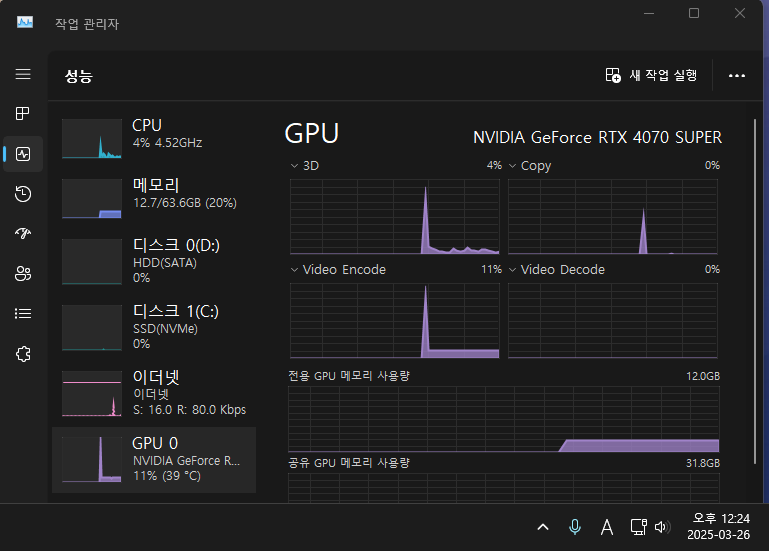Click the Ethernet mini graph thumbnail
This screenshot has height=551, width=769.
tap(92, 393)
